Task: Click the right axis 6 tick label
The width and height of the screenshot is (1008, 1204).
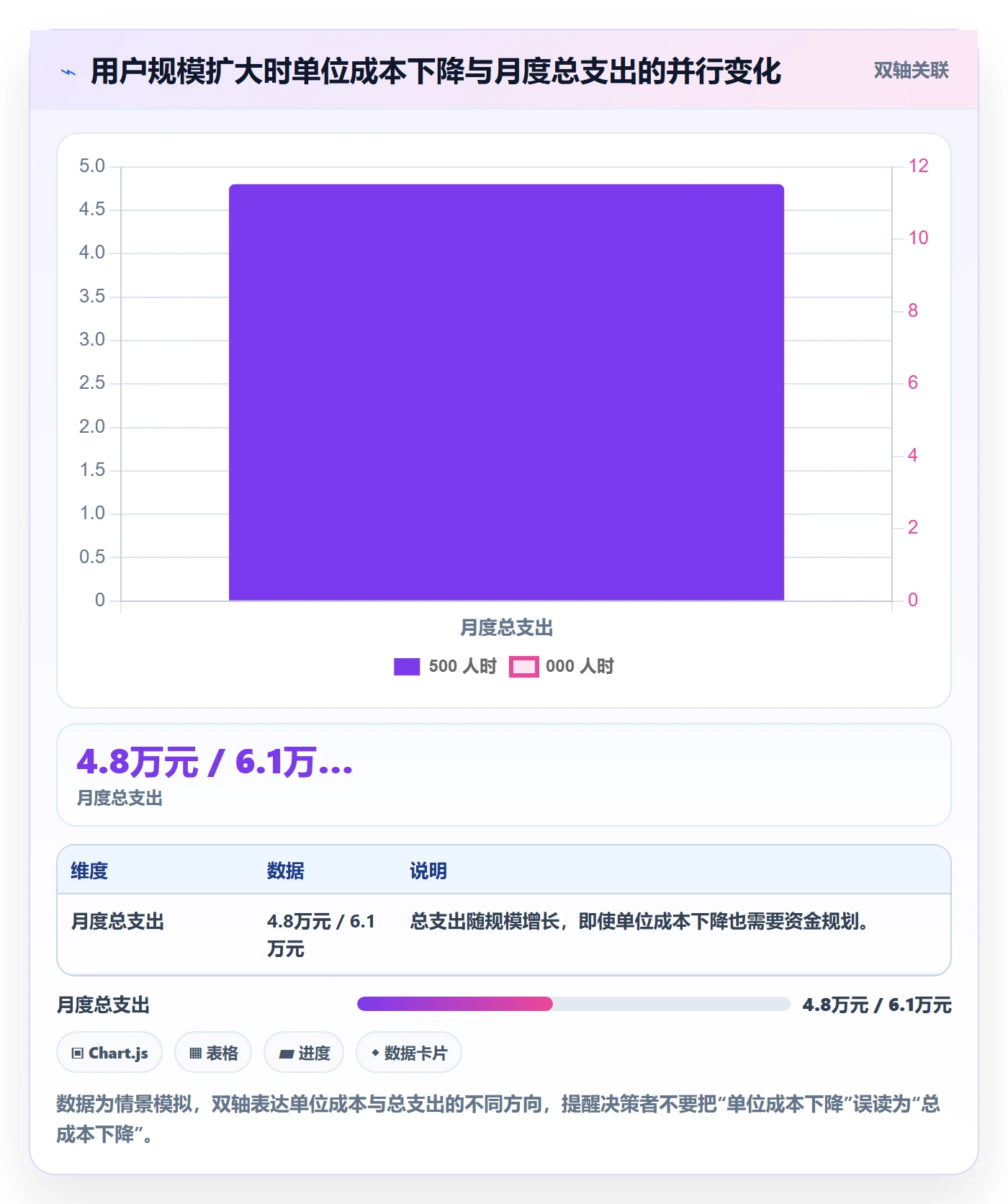Action: pyautogui.click(x=913, y=383)
